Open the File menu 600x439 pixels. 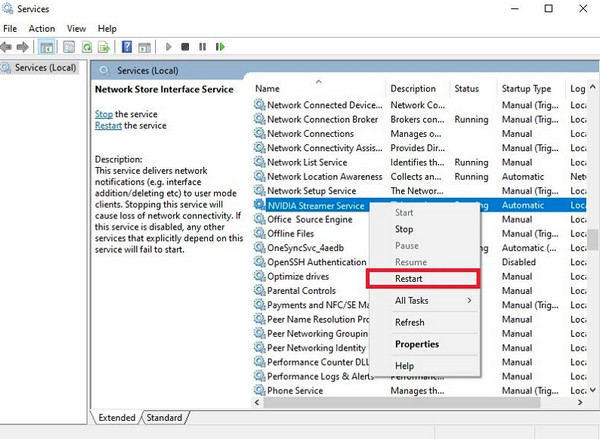click(x=10, y=29)
